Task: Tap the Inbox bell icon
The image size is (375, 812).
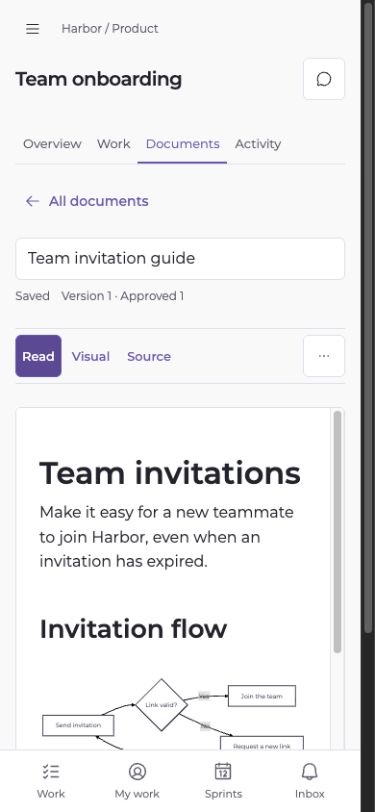Action: [310, 772]
